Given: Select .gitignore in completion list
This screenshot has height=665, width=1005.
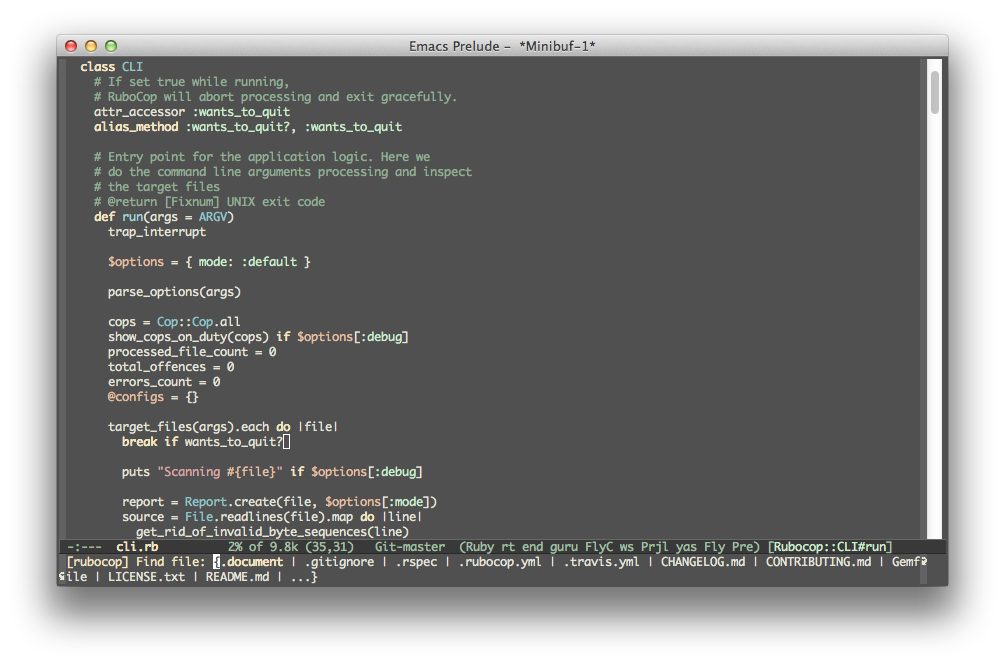Looking at the screenshot, I should tap(339, 562).
